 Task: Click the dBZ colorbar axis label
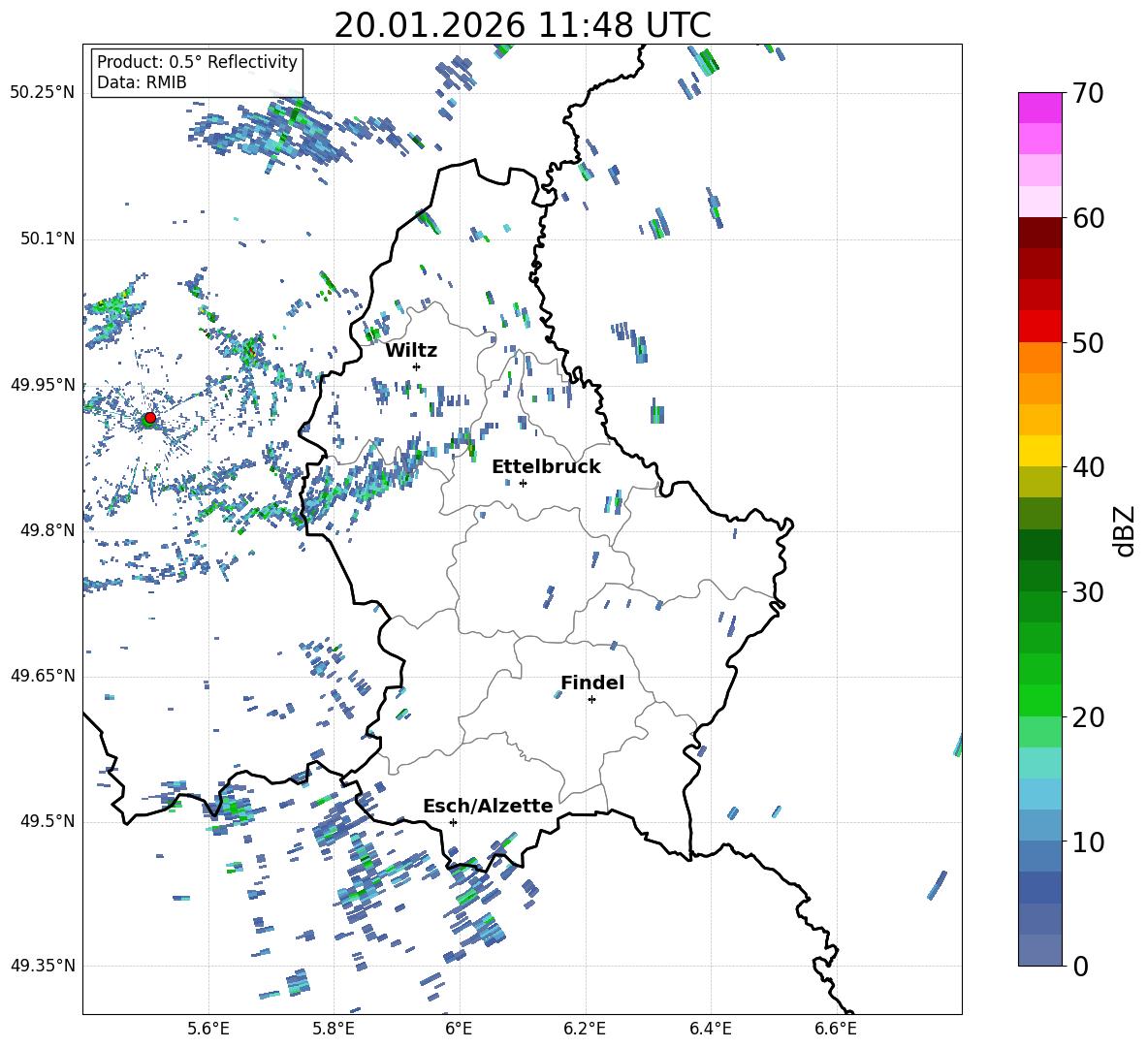1126,530
